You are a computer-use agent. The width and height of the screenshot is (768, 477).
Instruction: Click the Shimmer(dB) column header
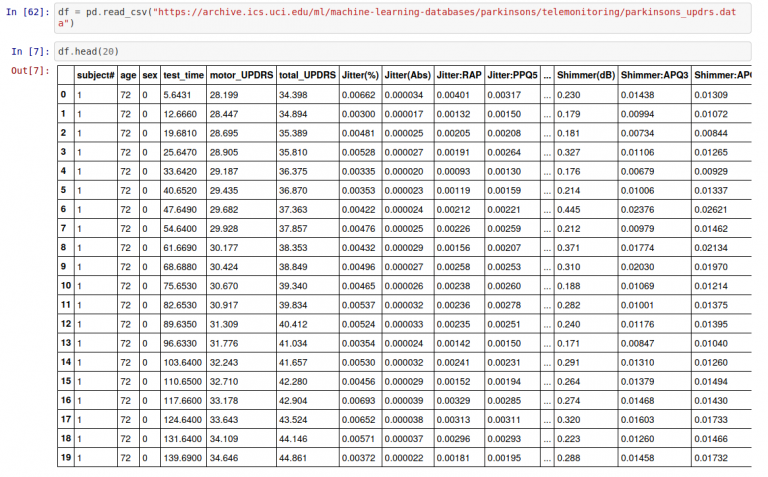pos(586,75)
